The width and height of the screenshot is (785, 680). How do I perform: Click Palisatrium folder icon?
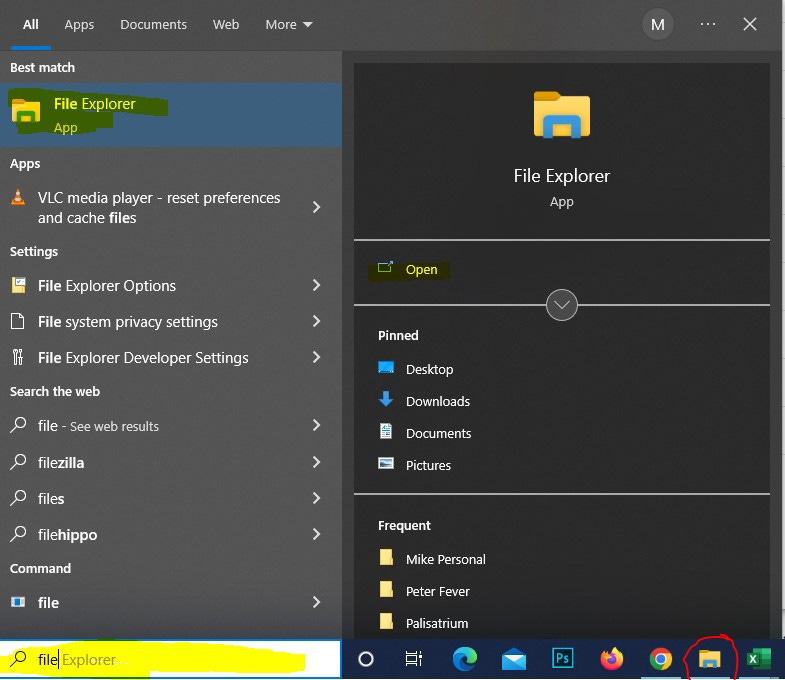click(x=386, y=621)
